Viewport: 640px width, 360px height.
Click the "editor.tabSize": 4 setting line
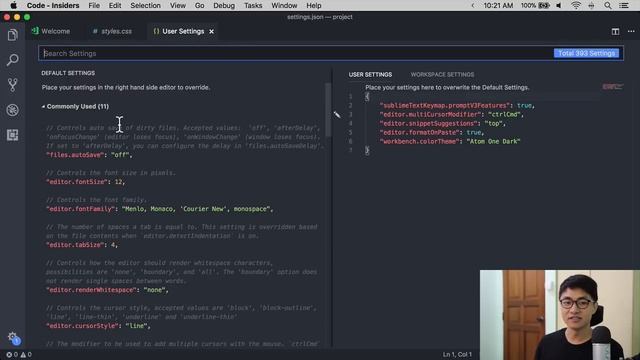(x=82, y=245)
